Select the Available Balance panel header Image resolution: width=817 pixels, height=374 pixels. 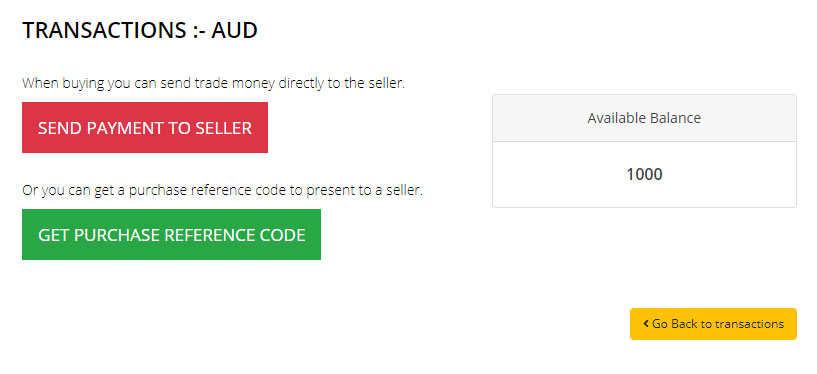[645, 118]
